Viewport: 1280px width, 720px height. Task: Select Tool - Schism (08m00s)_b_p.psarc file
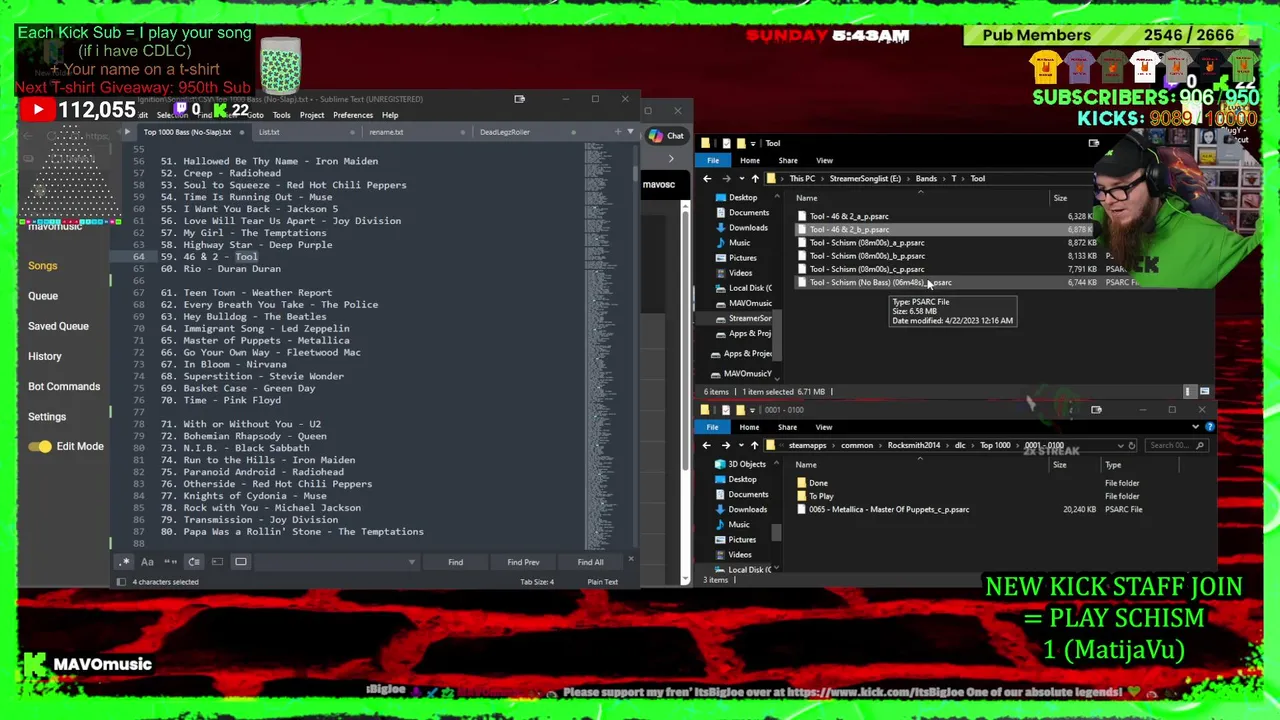click(x=867, y=256)
